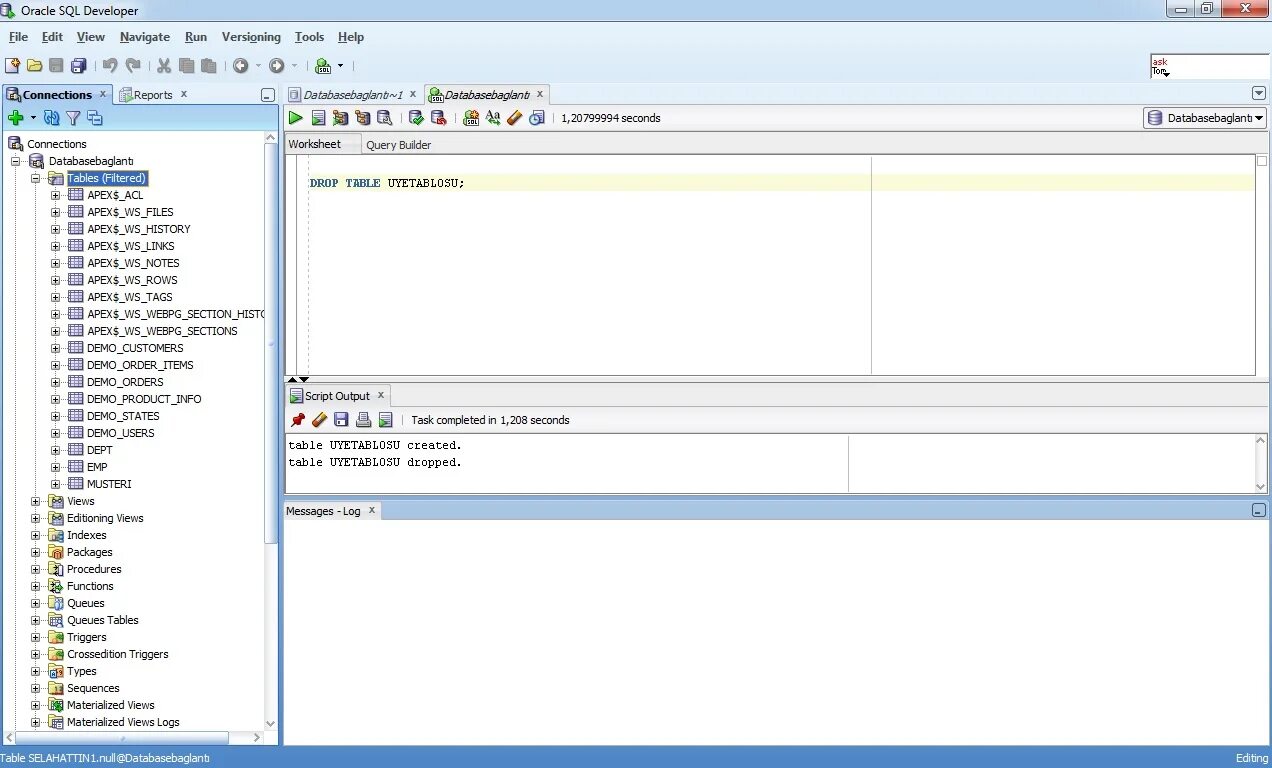Open the Versioning menu
Screen dimensions: 1272x768
(251, 37)
